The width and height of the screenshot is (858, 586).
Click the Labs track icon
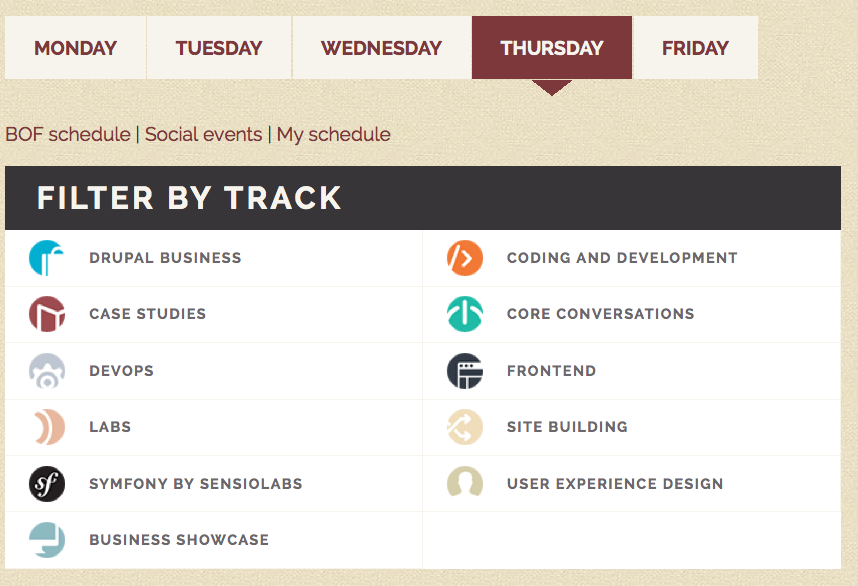(x=47, y=427)
